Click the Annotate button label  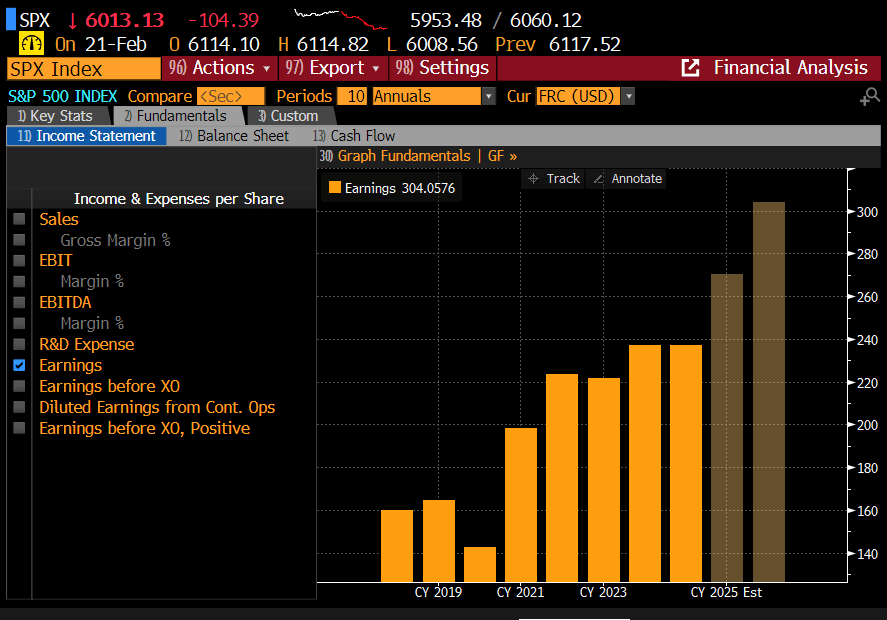click(636, 179)
